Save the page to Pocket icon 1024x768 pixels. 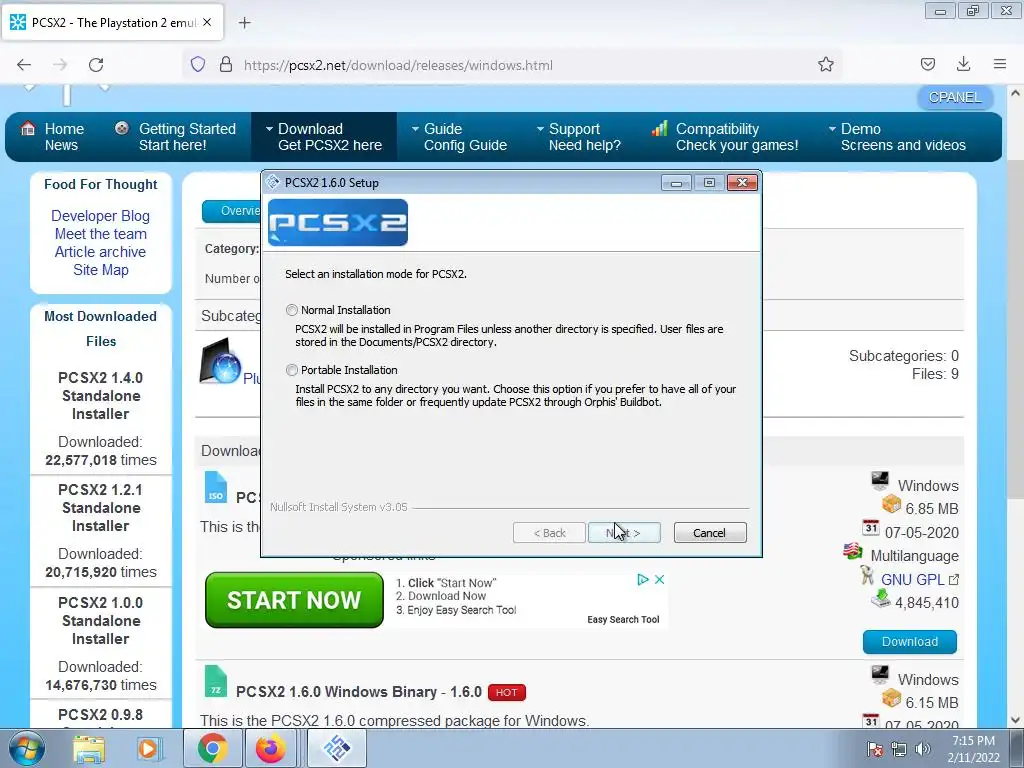927,65
